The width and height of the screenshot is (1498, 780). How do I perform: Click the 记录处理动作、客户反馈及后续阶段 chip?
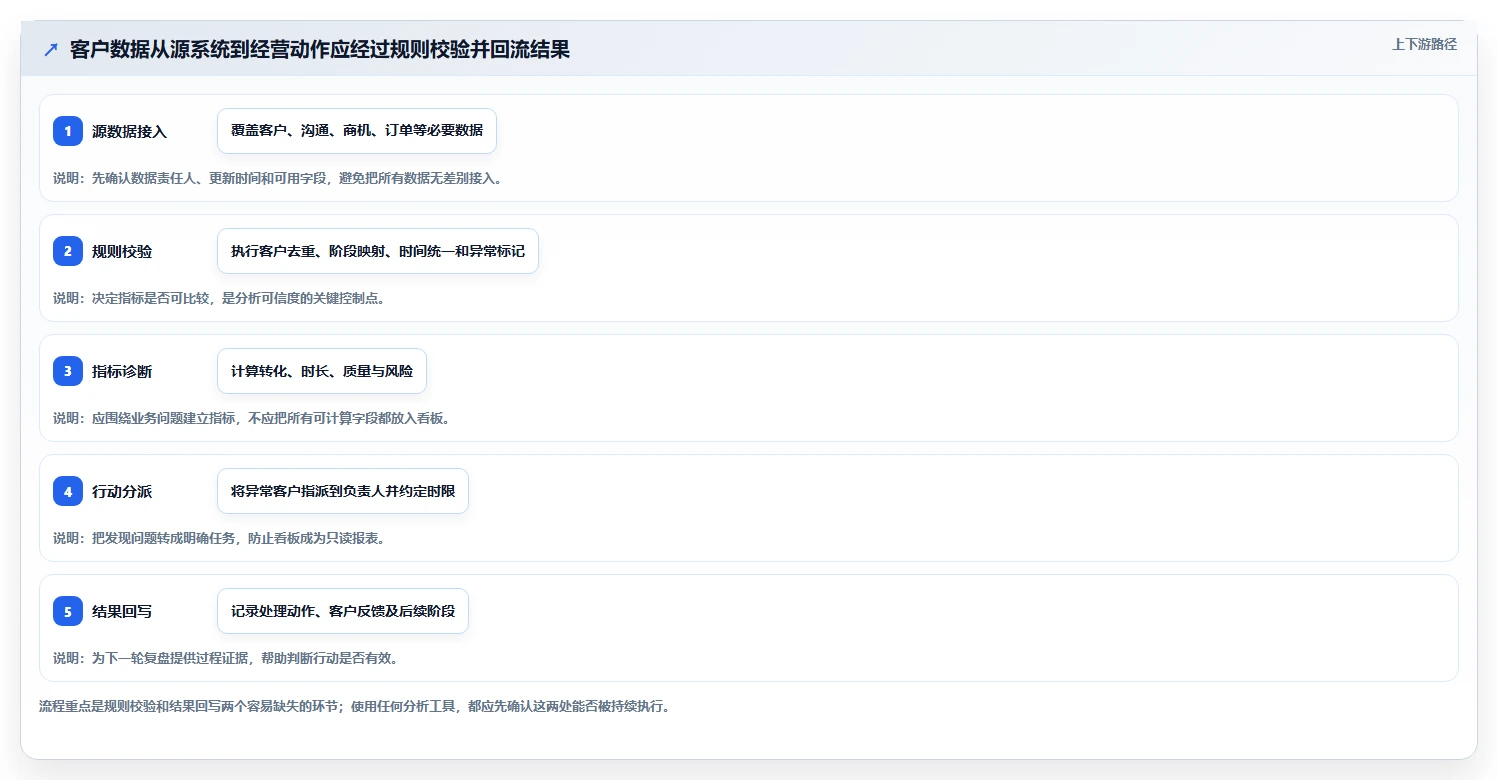pos(343,611)
